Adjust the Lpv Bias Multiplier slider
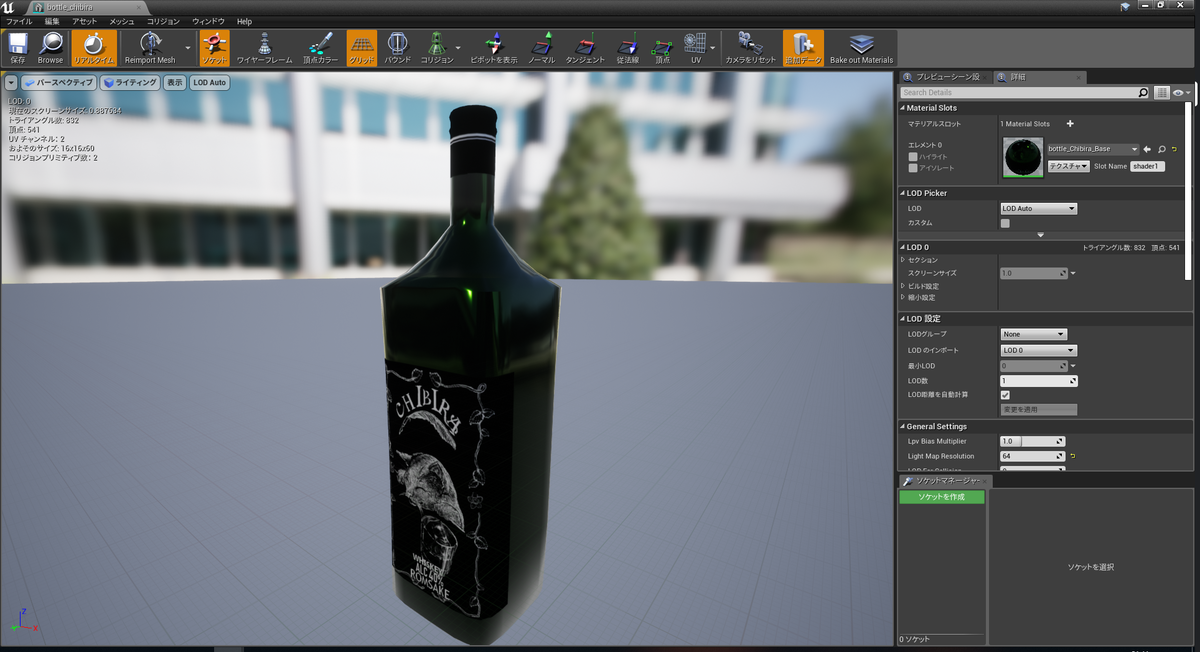Viewport: 1200px width, 652px height. click(x=1033, y=441)
